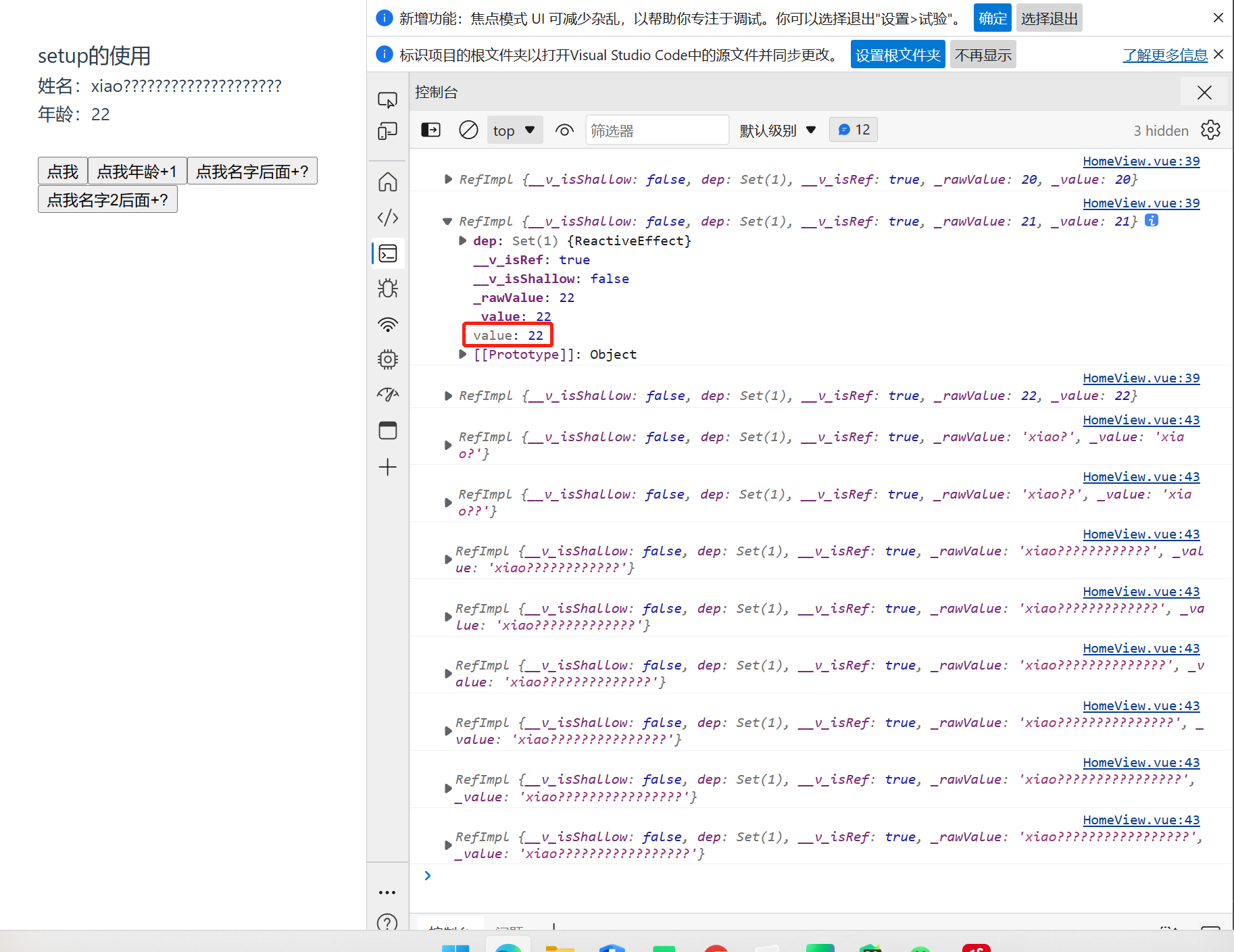The image size is (1234, 952).
Task: Click the 控制台 drawer title
Action: click(x=436, y=92)
